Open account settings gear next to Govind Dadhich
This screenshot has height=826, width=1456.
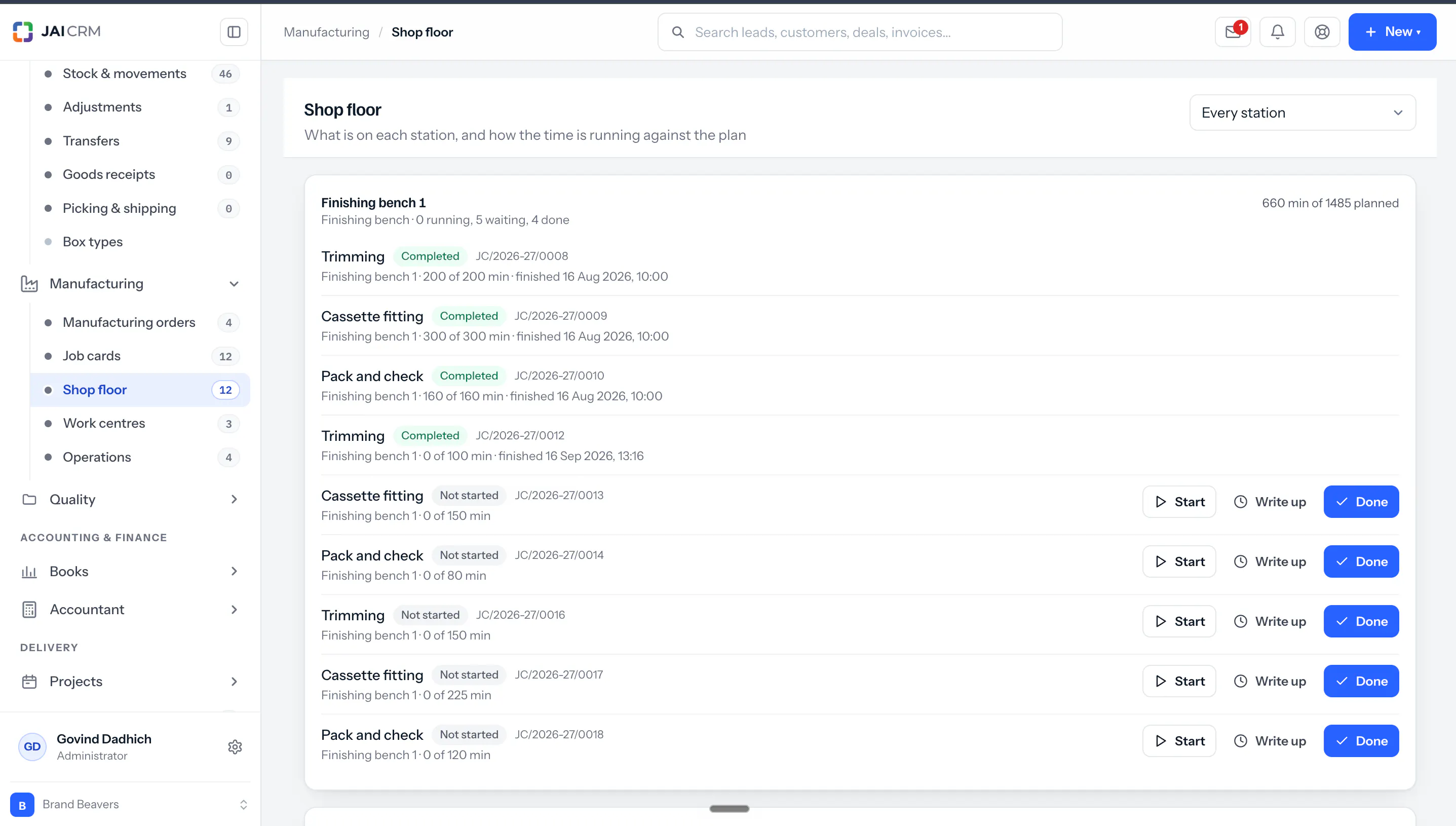pyautogui.click(x=235, y=746)
